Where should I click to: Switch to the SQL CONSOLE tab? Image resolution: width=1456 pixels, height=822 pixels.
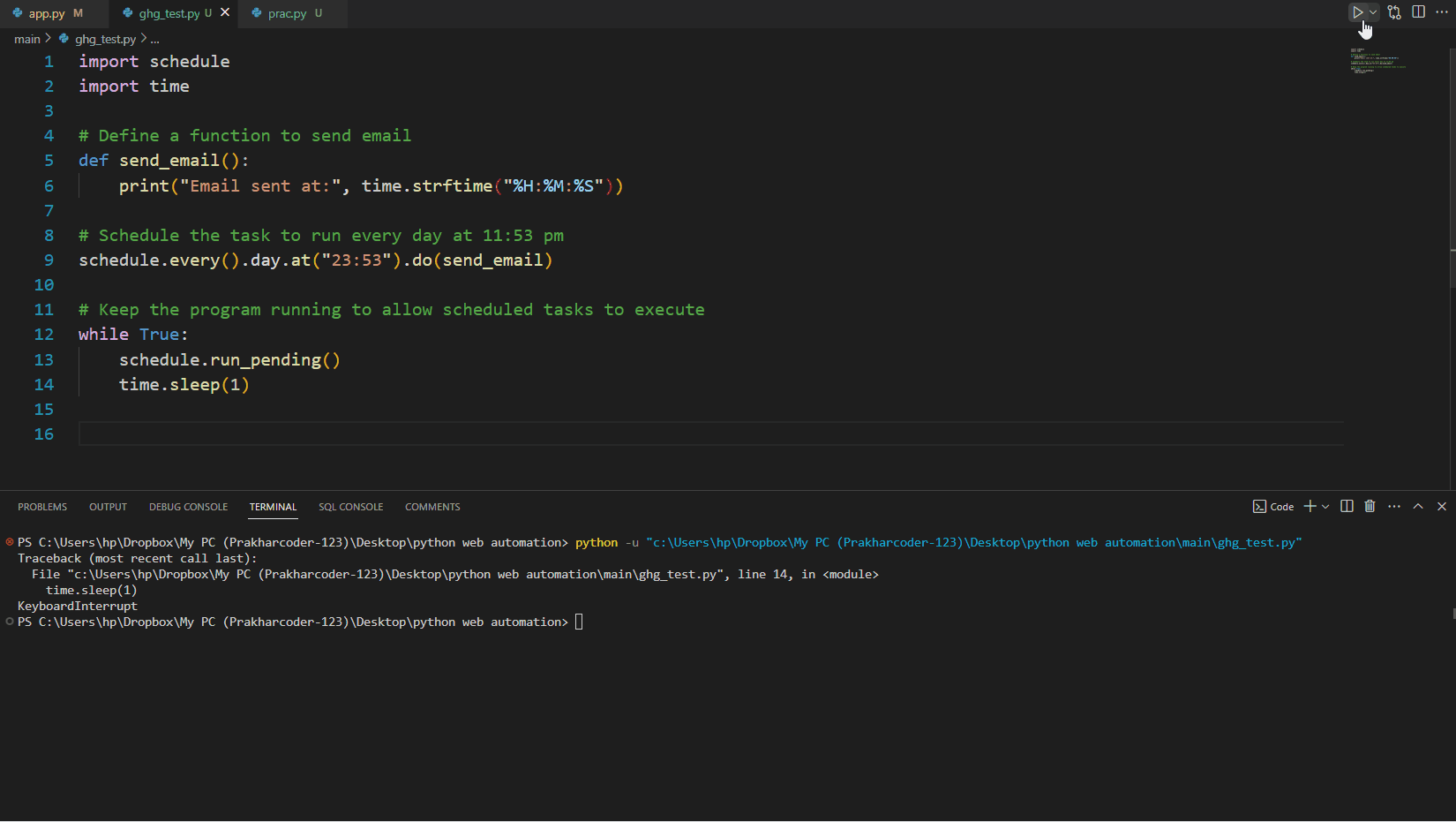pos(350,506)
